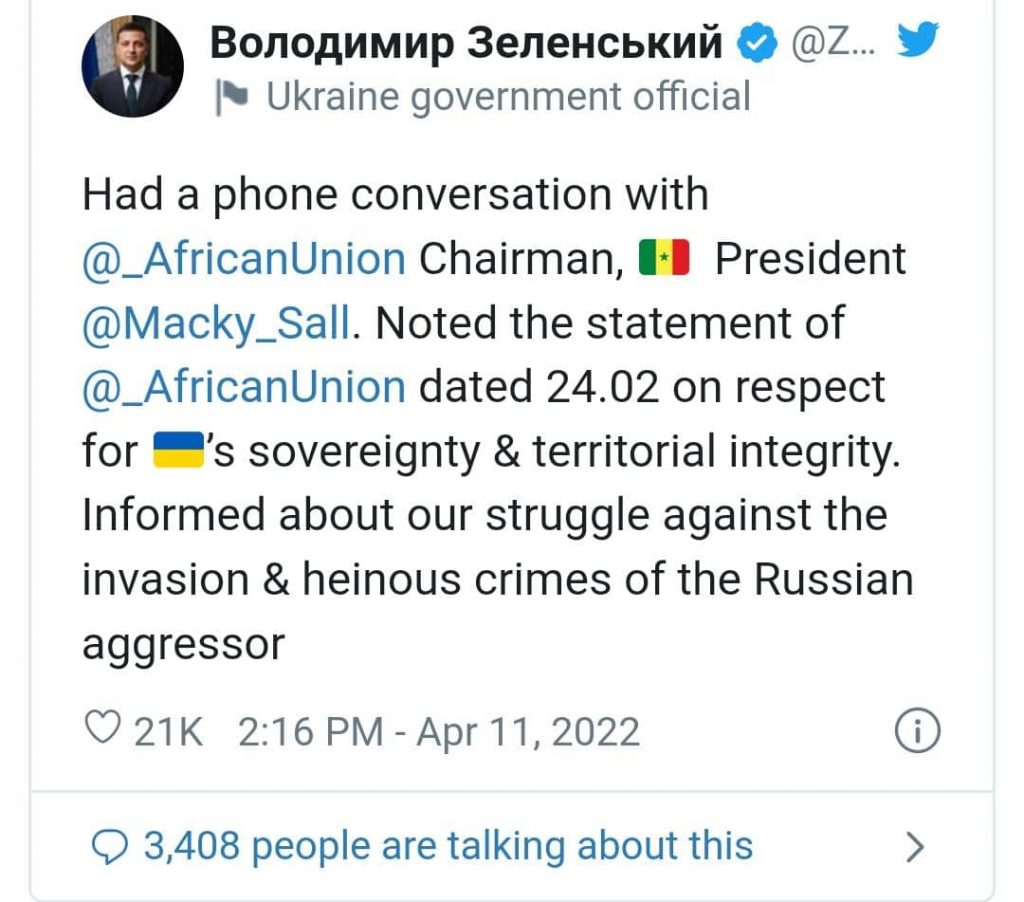Open Zelensky's profile picture
This screenshot has width=1024, height=902.
click(x=133, y=67)
